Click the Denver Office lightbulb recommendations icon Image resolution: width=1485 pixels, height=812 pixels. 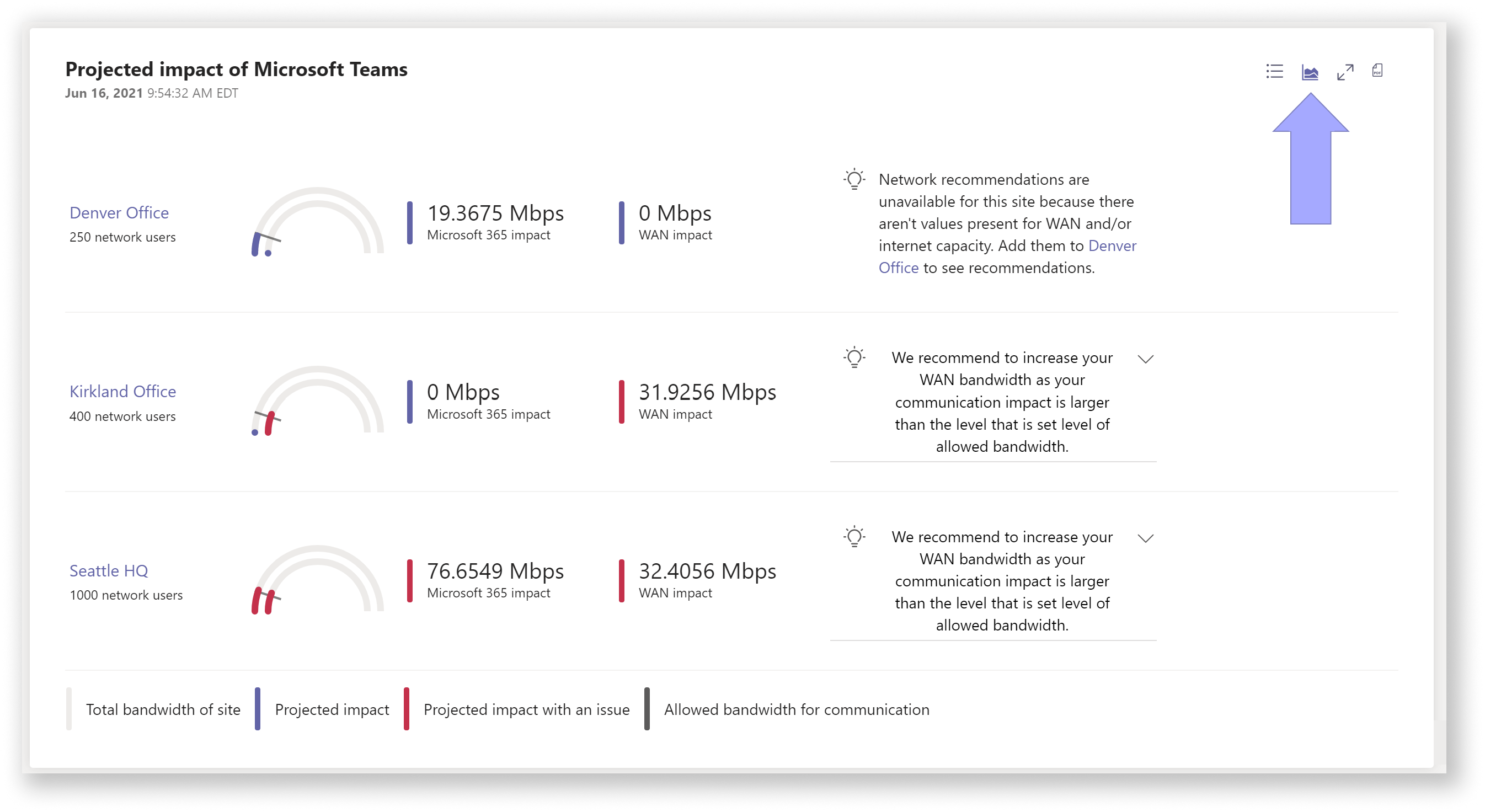854,180
